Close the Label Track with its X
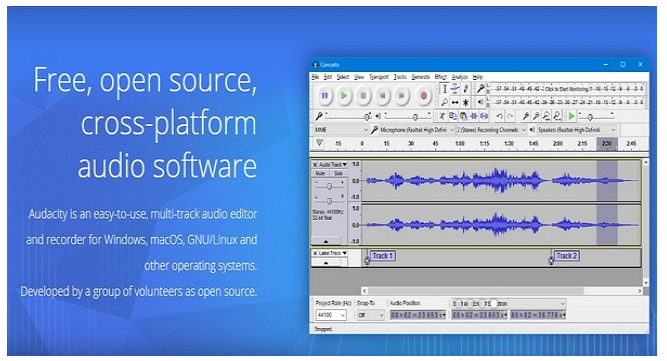Screen dimensions: 667x361 tap(315, 253)
